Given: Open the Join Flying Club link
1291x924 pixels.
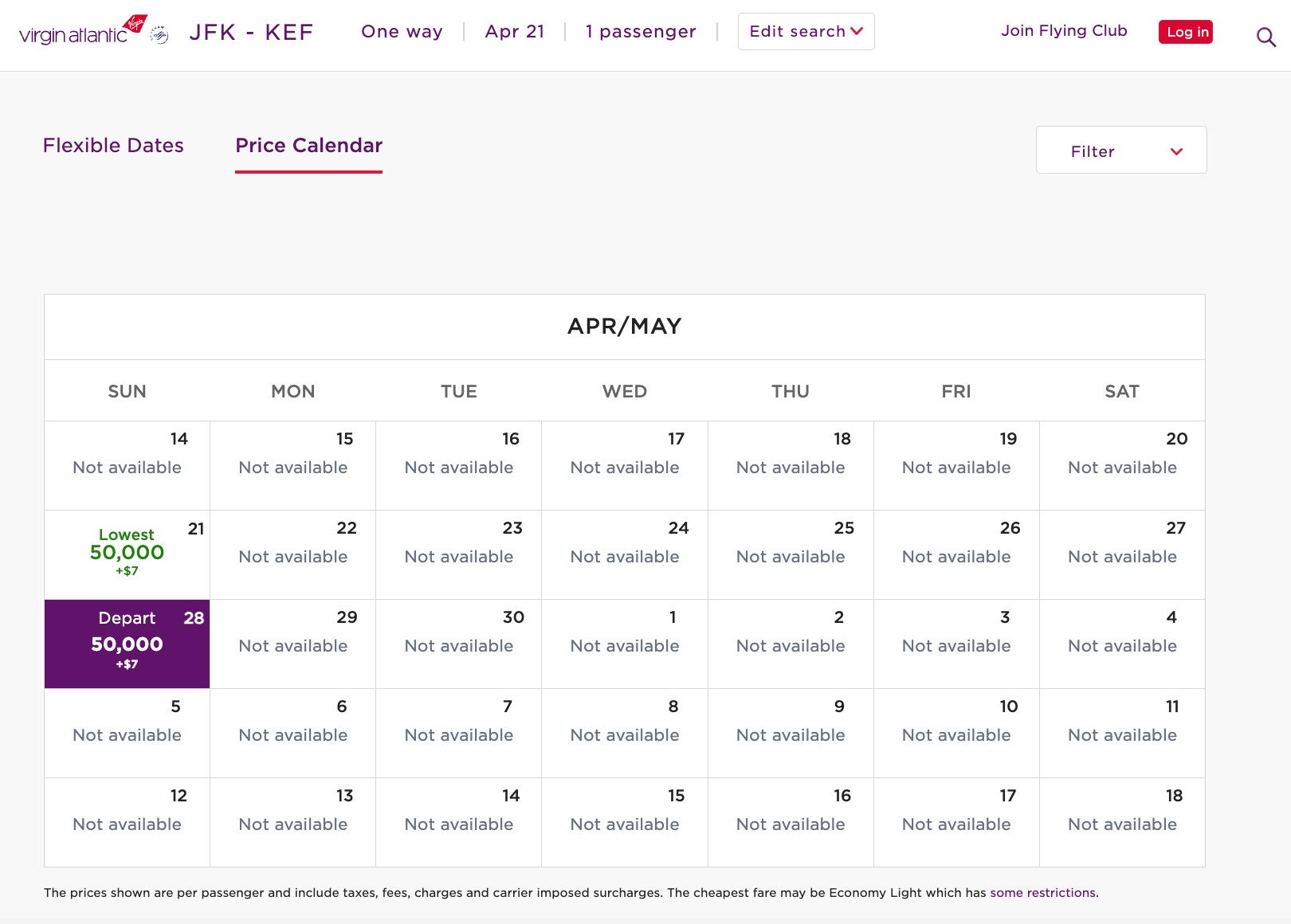Looking at the screenshot, I should (1064, 31).
